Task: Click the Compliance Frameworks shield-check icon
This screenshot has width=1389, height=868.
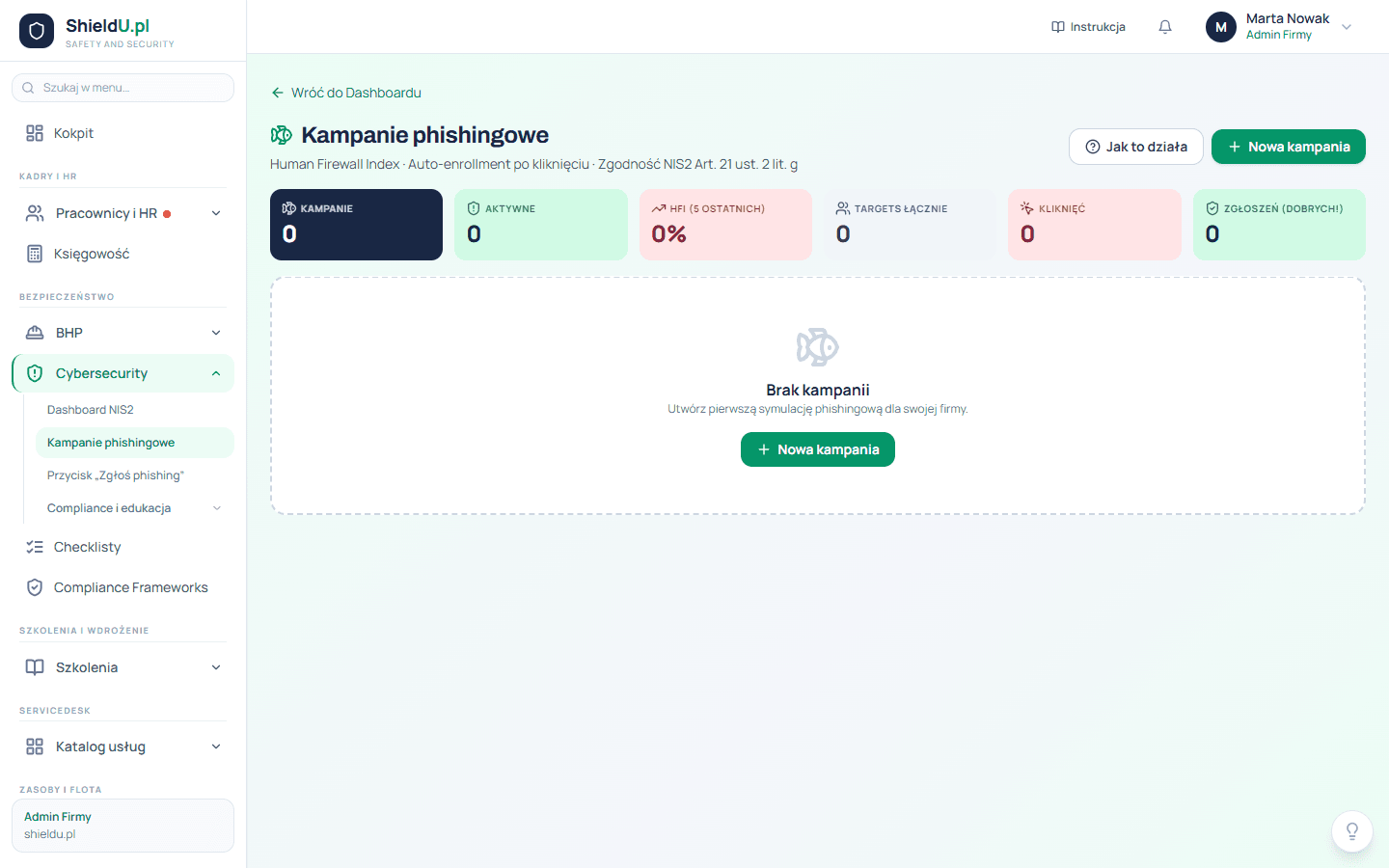Action: click(x=35, y=587)
